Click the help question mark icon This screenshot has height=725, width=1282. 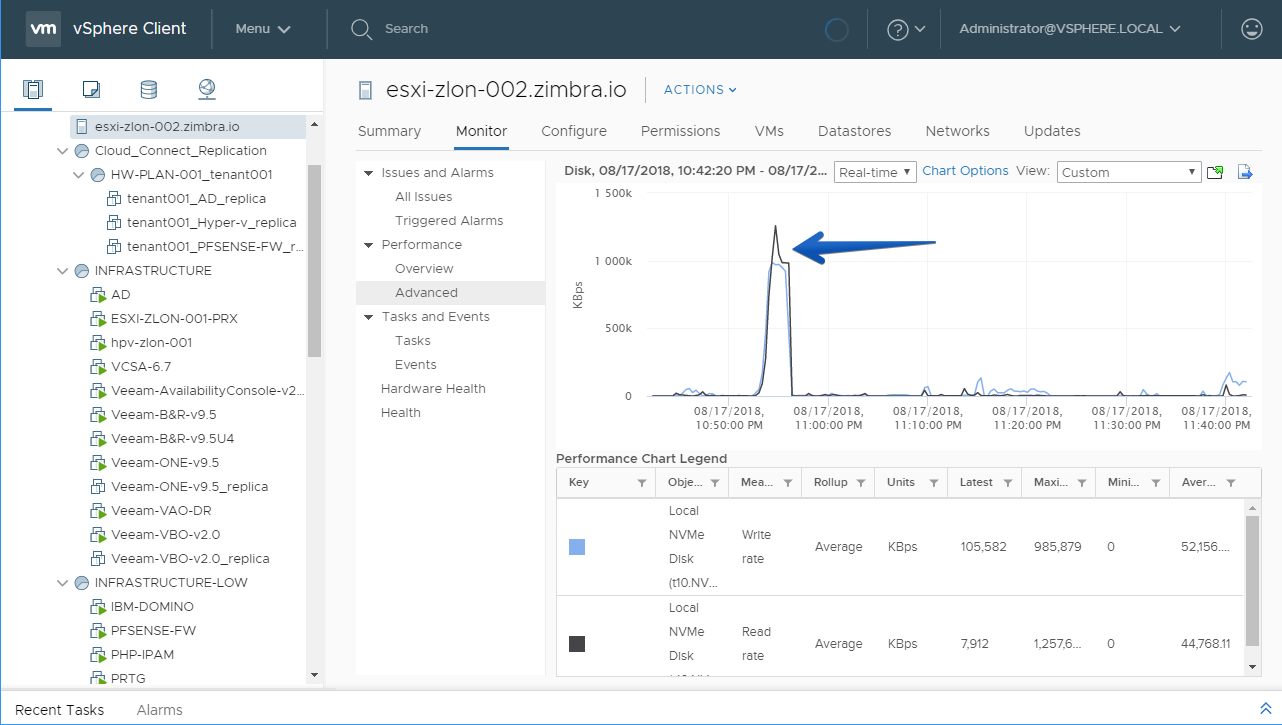point(898,29)
